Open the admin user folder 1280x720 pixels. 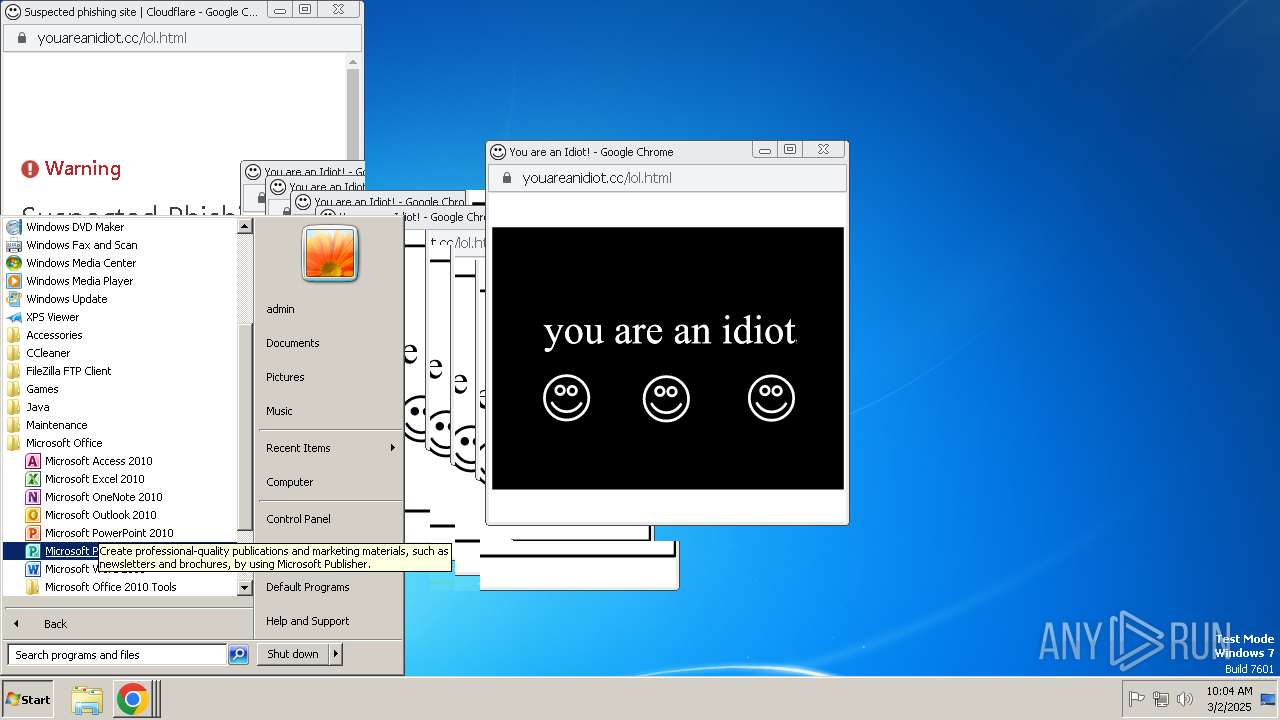pos(280,309)
